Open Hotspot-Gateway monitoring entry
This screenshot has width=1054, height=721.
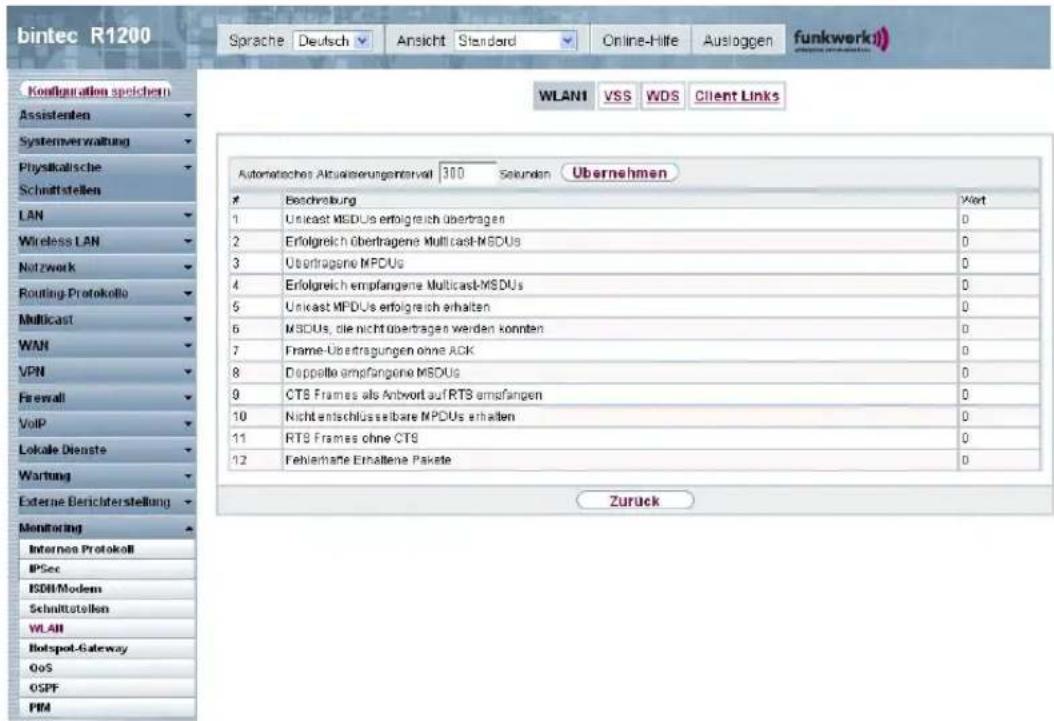108,648
